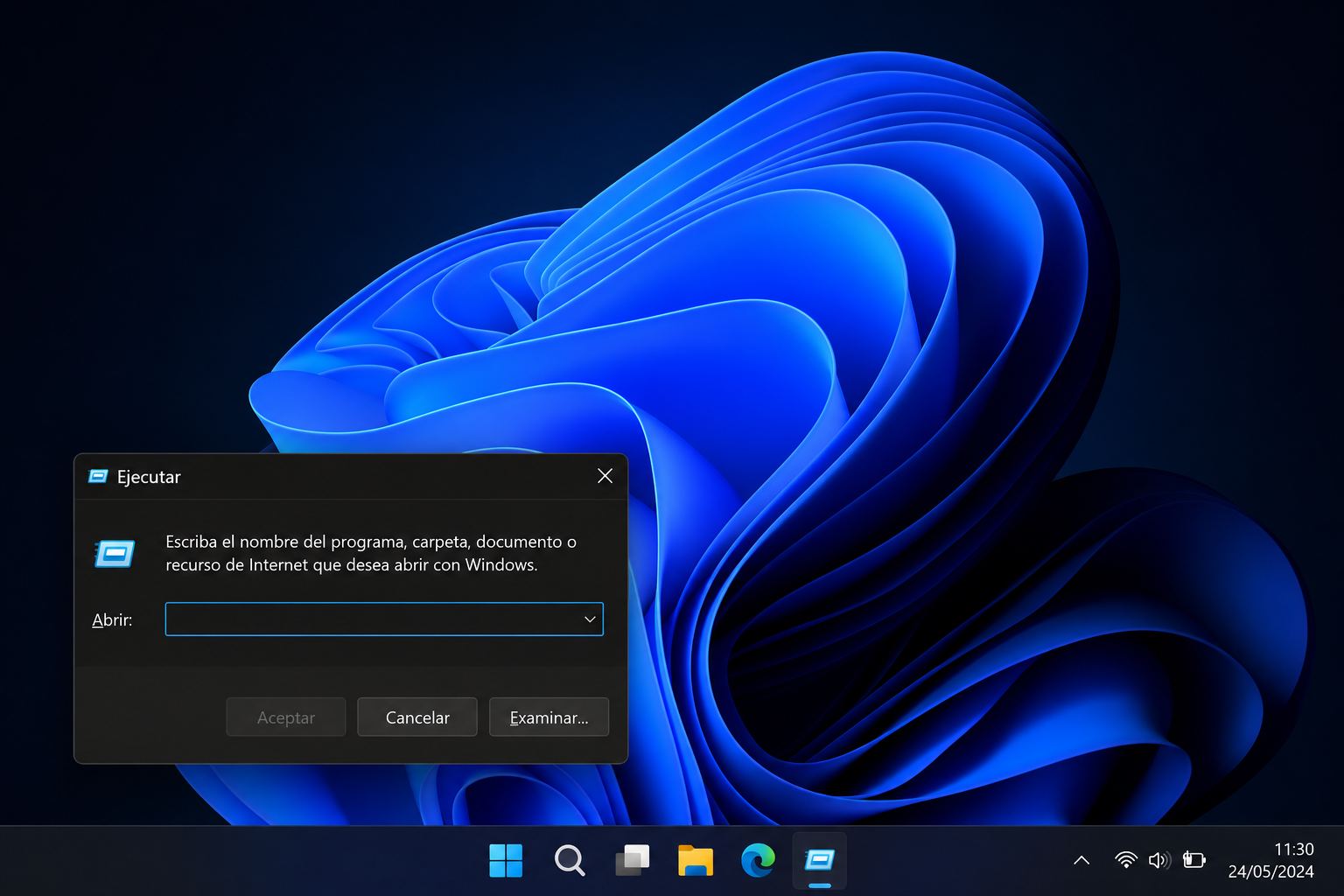This screenshot has height=896, width=1344.
Task: Launch File Explorer from taskbar
Action: [696, 861]
